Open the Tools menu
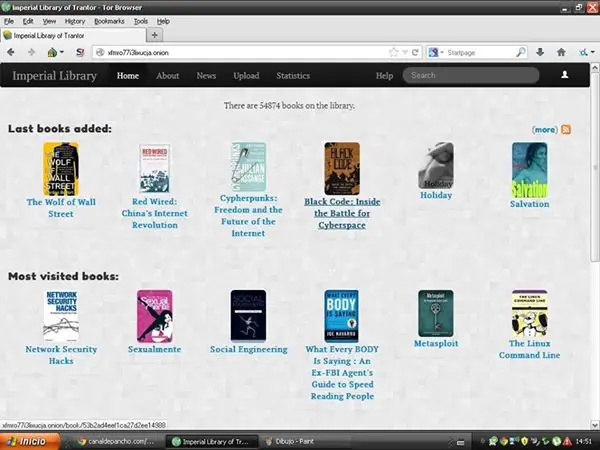The image size is (600, 450). tap(140, 21)
